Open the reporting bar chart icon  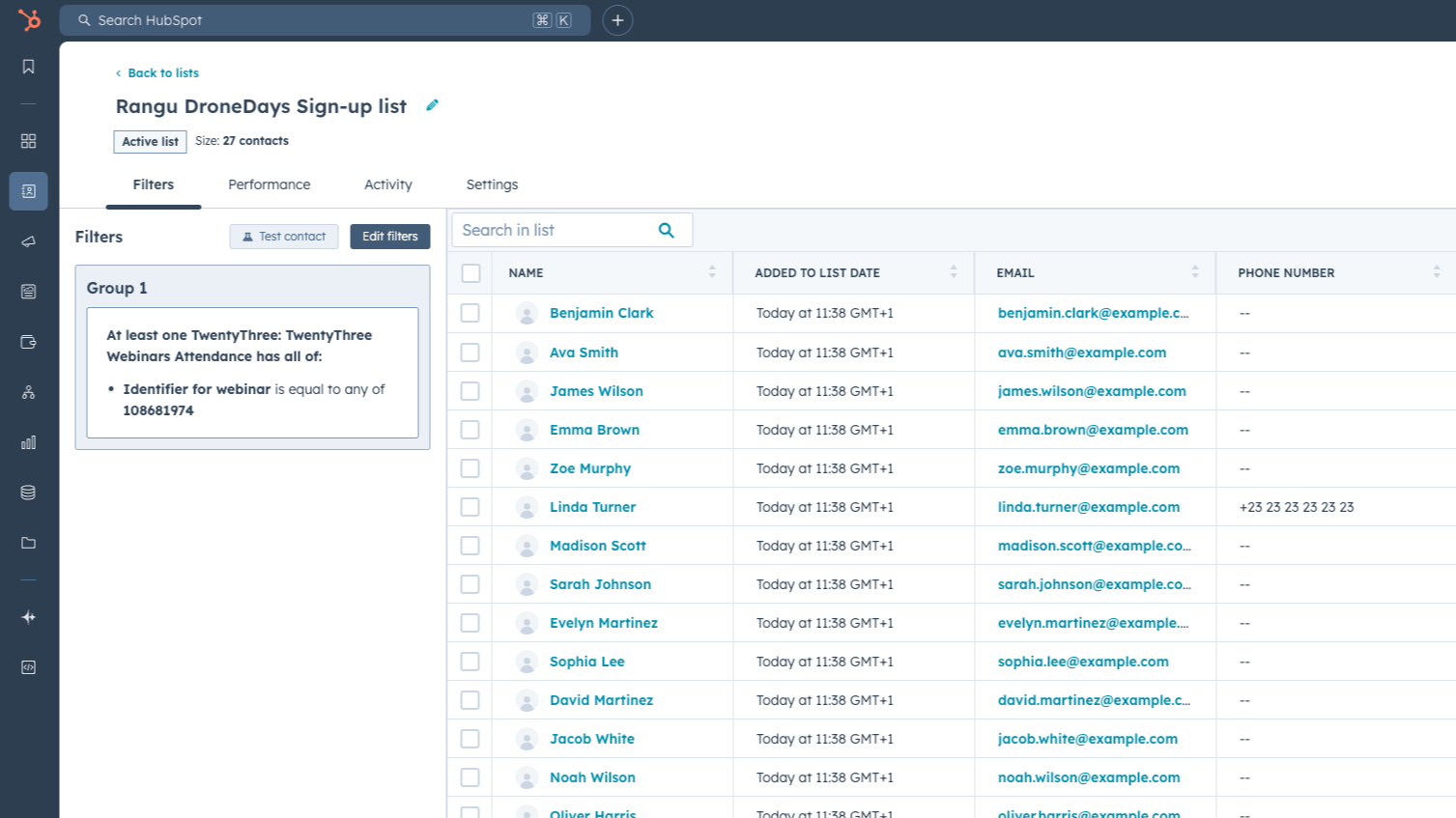pos(28,442)
